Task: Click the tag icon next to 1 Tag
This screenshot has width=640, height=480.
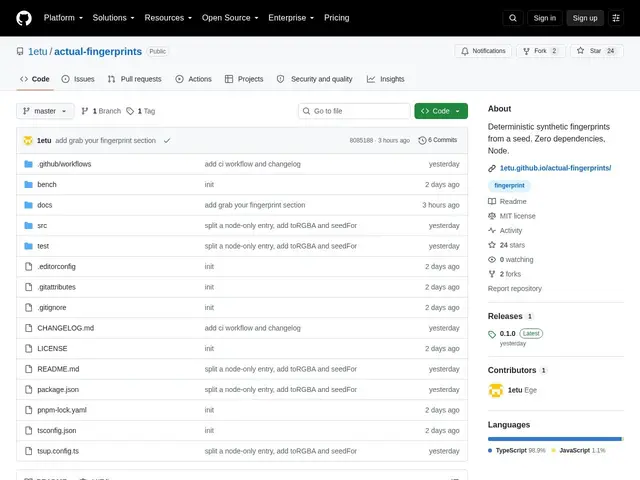Action: [x=130, y=111]
